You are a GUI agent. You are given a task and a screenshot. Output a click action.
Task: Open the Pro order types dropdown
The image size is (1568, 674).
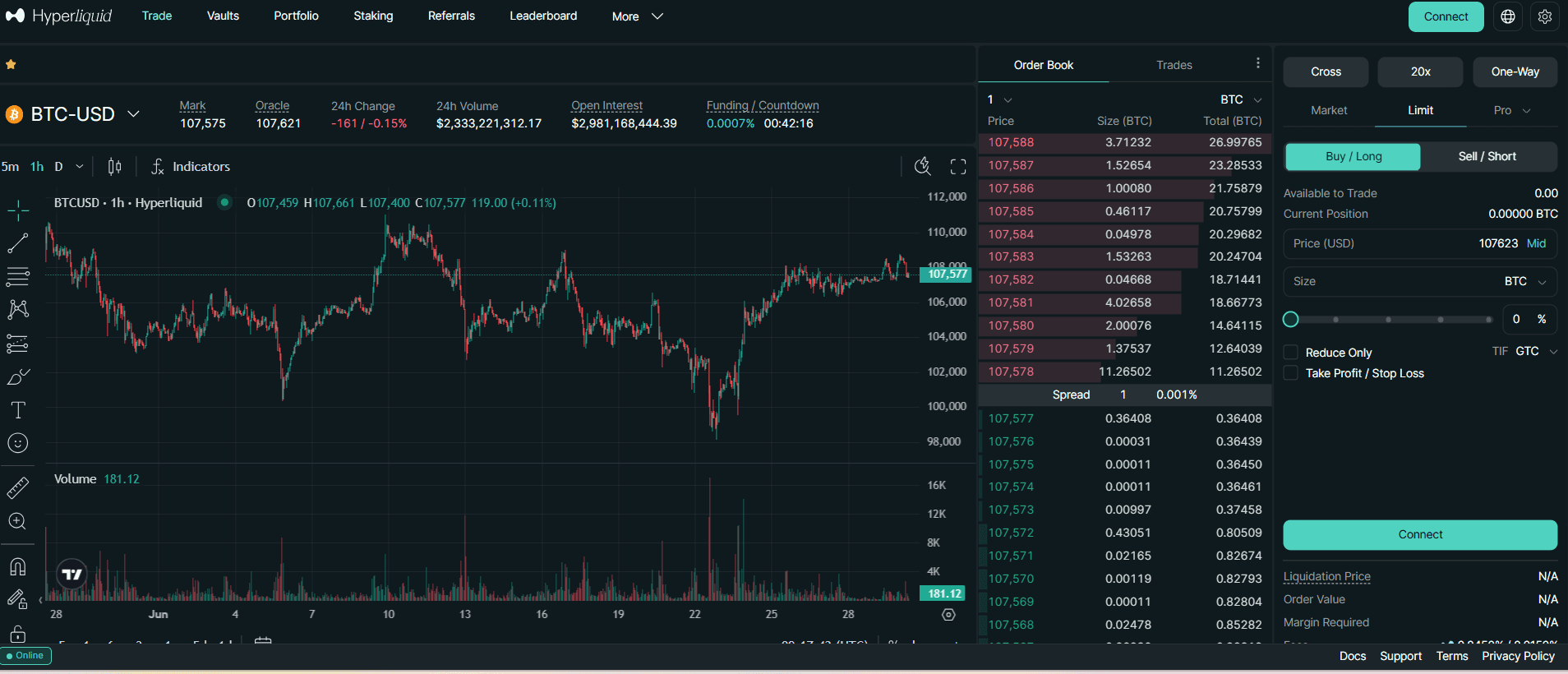point(1512,111)
